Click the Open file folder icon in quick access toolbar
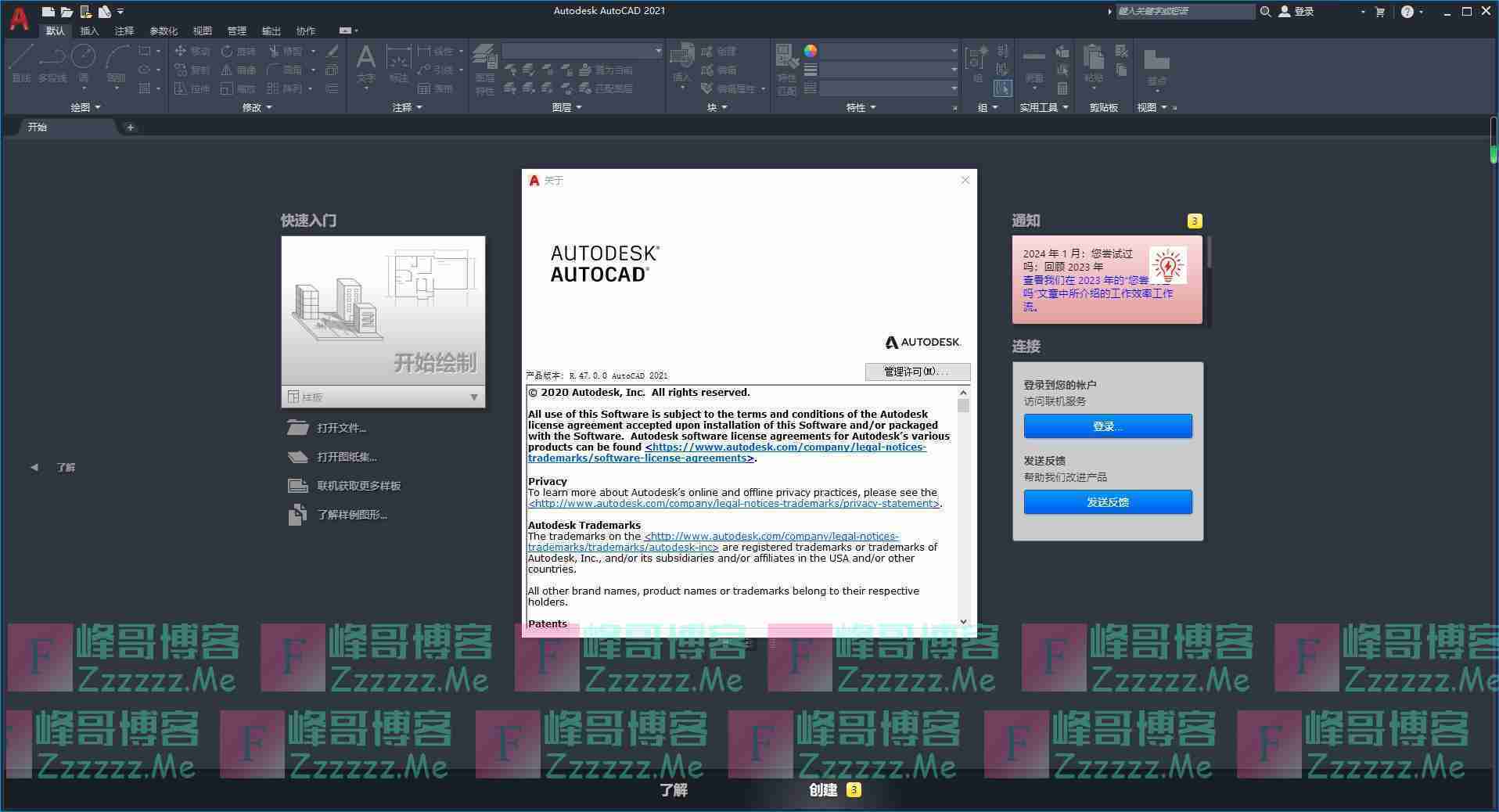Screen dimensions: 1499x812 (x=67, y=12)
